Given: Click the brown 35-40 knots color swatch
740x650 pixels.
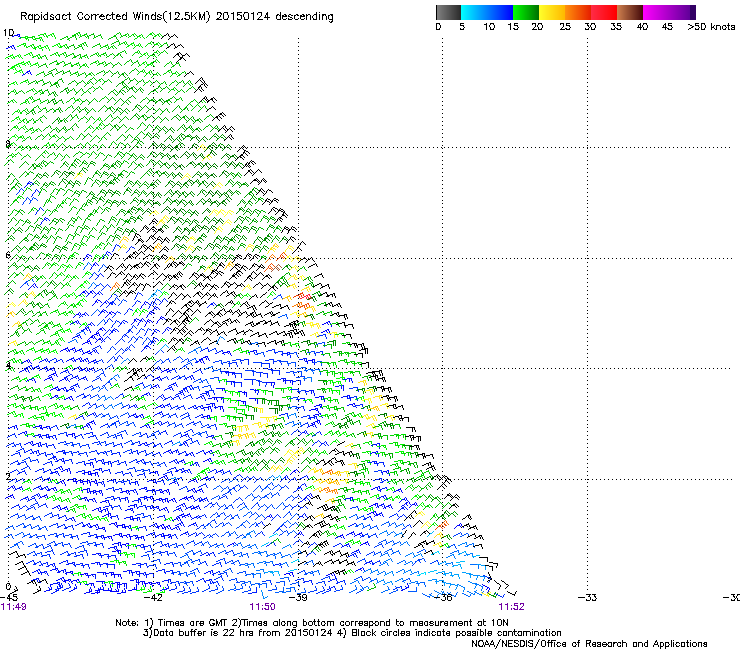Looking at the screenshot, I should tap(630, 12).
